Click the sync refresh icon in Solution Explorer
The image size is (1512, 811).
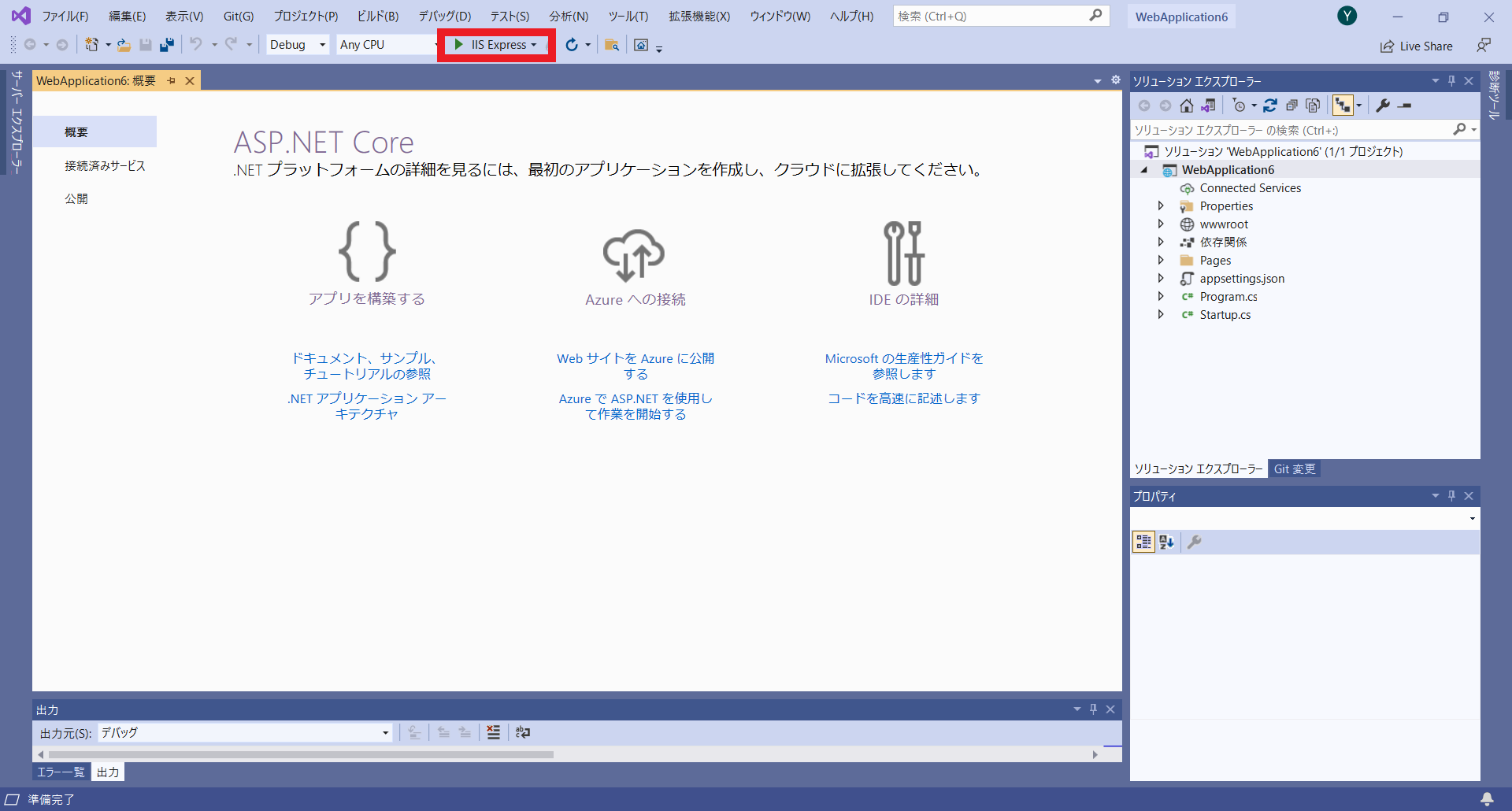point(1270,106)
